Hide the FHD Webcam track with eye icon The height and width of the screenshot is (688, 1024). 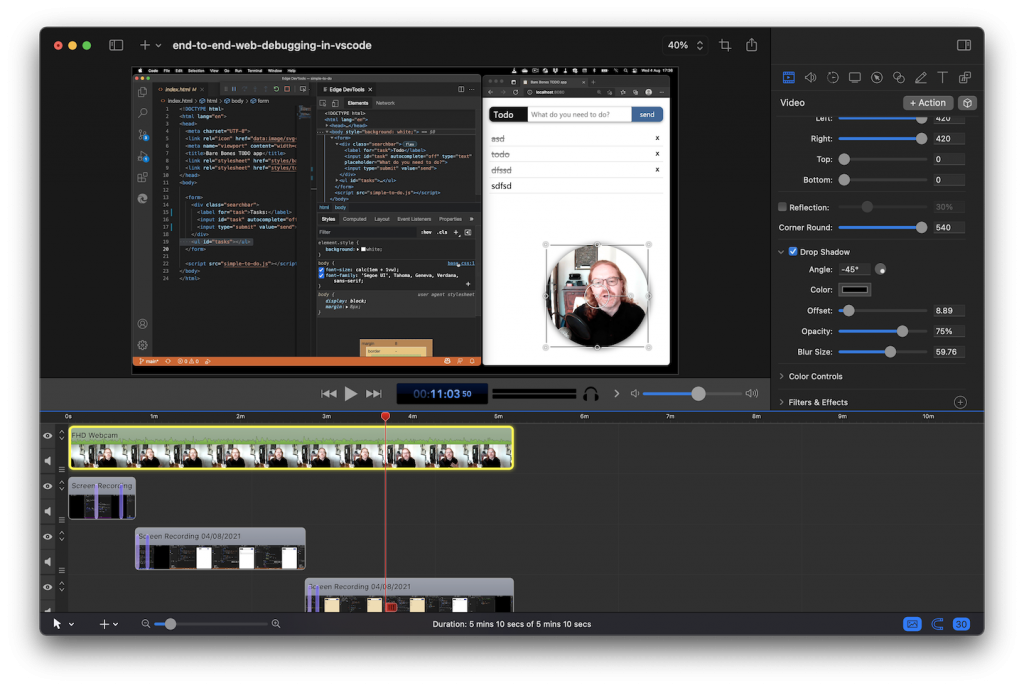point(48,436)
